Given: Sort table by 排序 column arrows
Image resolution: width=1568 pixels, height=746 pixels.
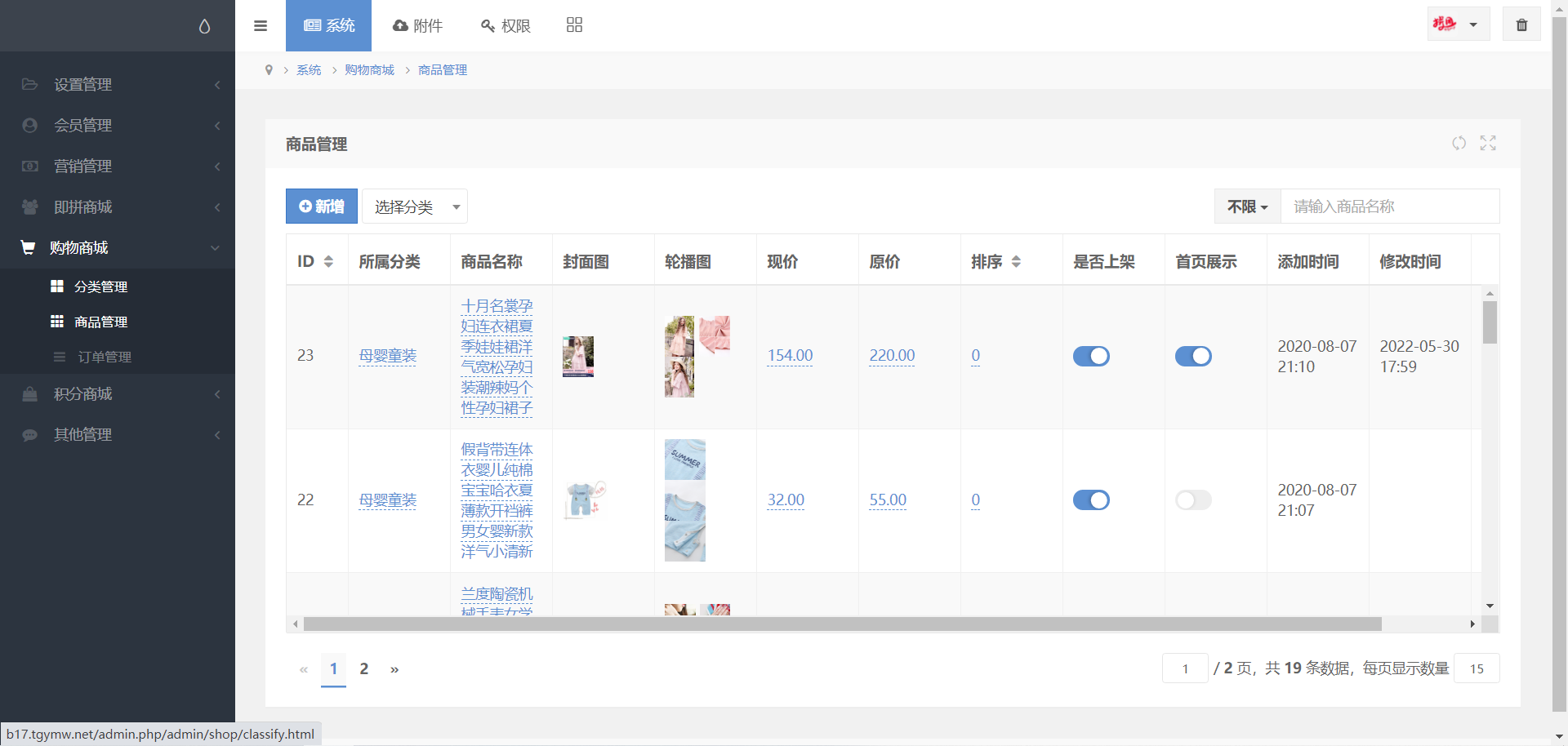Looking at the screenshot, I should pyautogui.click(x=1016, y=262).
